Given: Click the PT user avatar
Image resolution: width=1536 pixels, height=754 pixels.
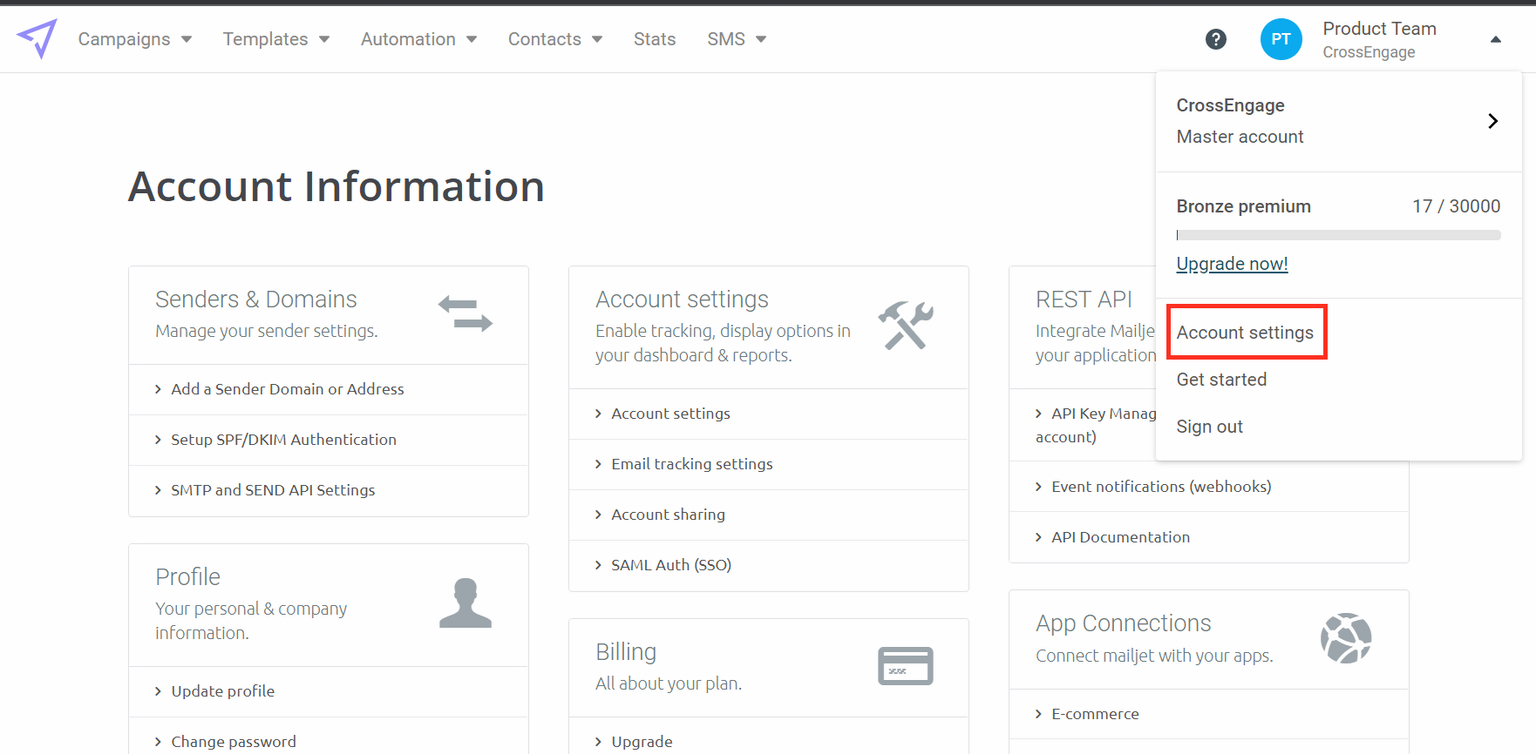Looking at the screenshot, I should click(1281, 40).
